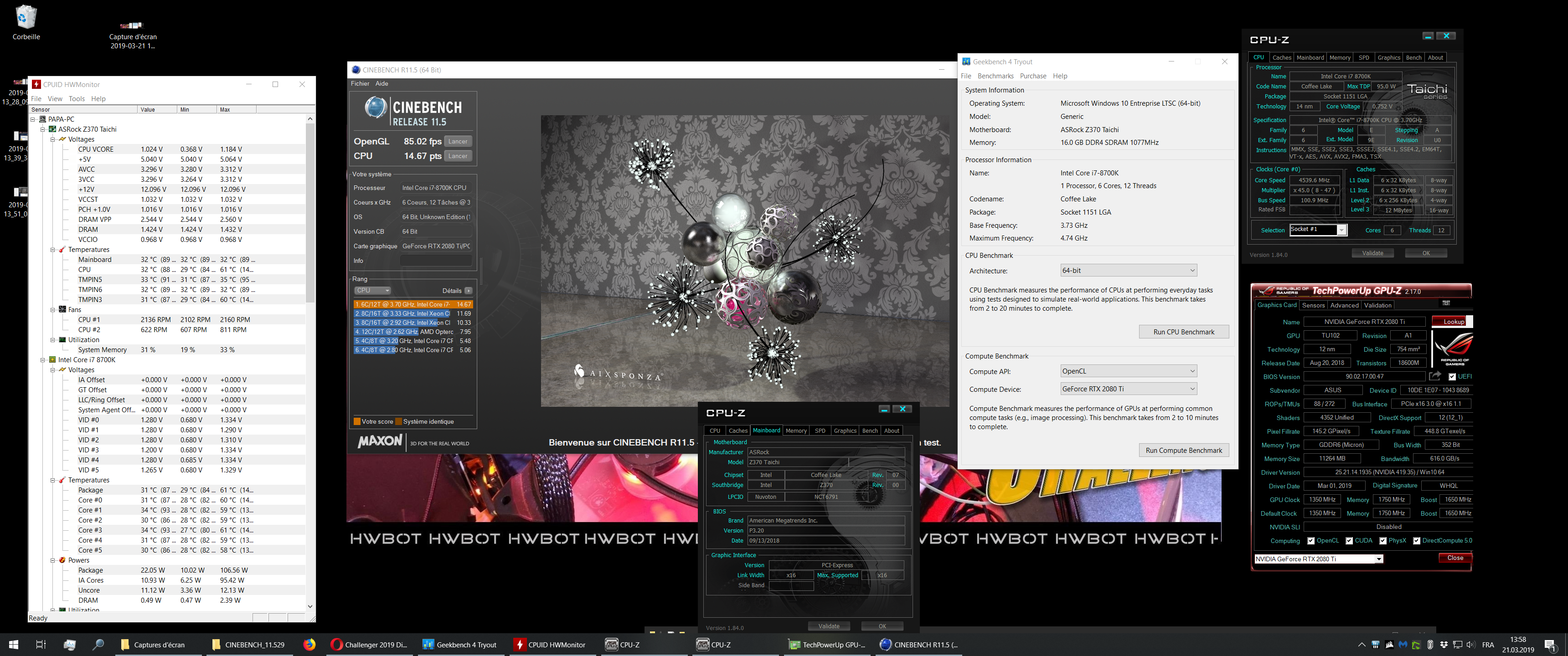Open the Architecture 64-bit dropdown in Geekbench
The image size is (1568, 656).
point(1129,270)
